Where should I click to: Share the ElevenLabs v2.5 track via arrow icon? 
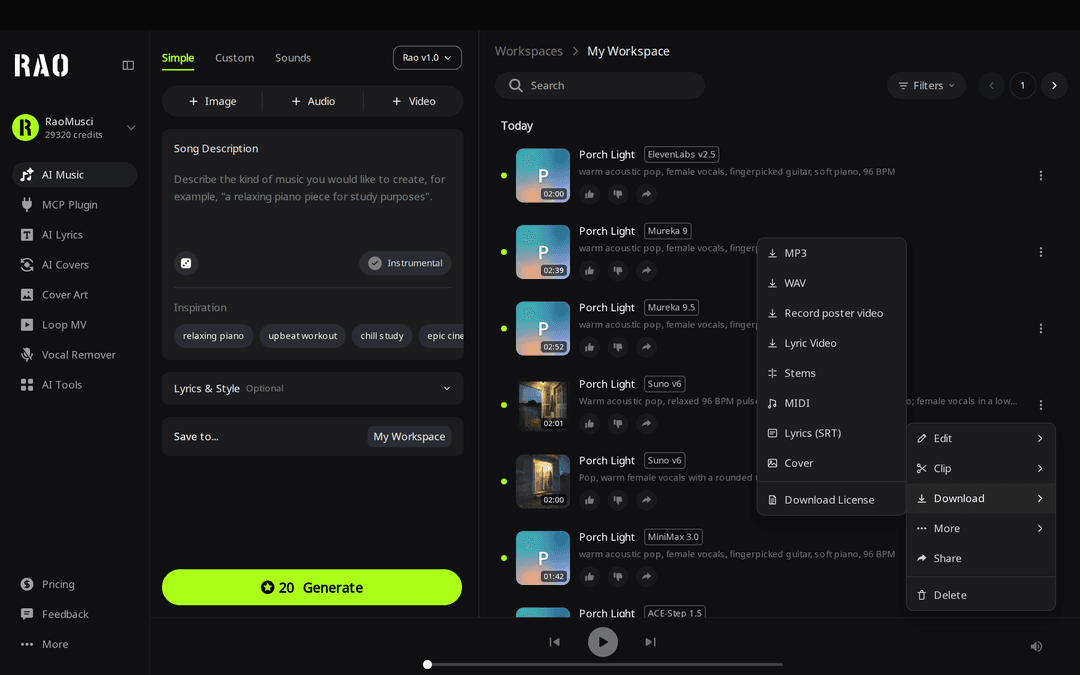pos(646,194)
